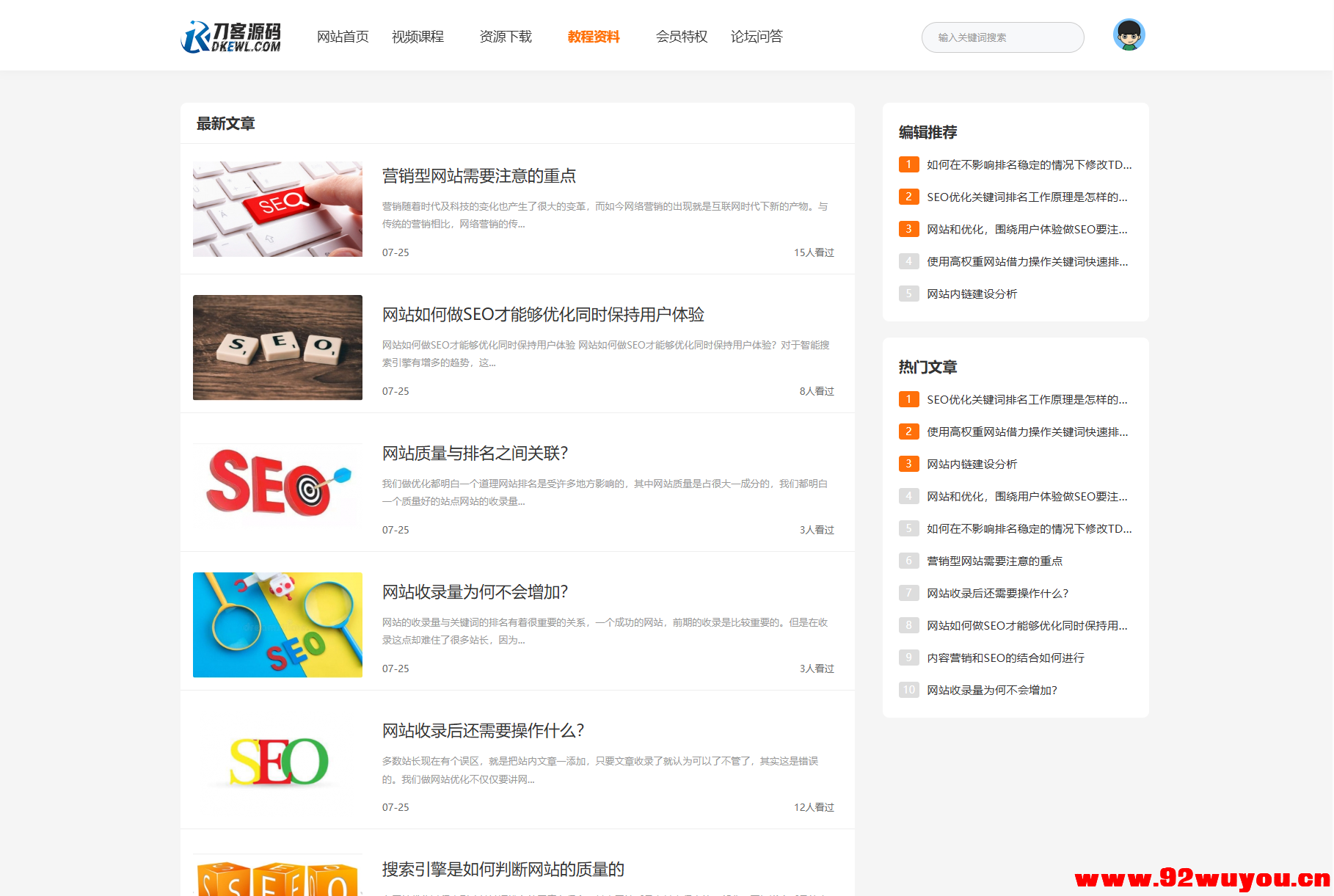Open 网站内链建设分析 in 编辑推荐
Viewport: 1334px width, 896px height.
pyautogui.click(x=972, y=294)
